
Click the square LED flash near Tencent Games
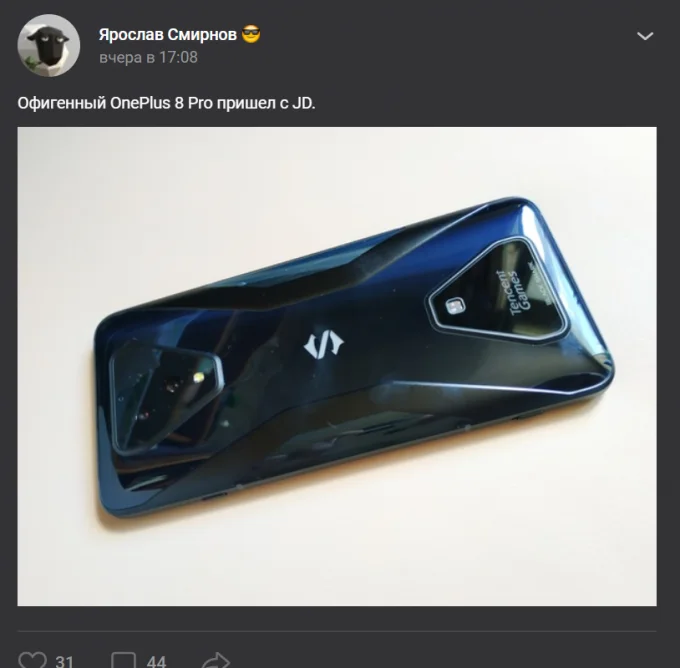455,306
